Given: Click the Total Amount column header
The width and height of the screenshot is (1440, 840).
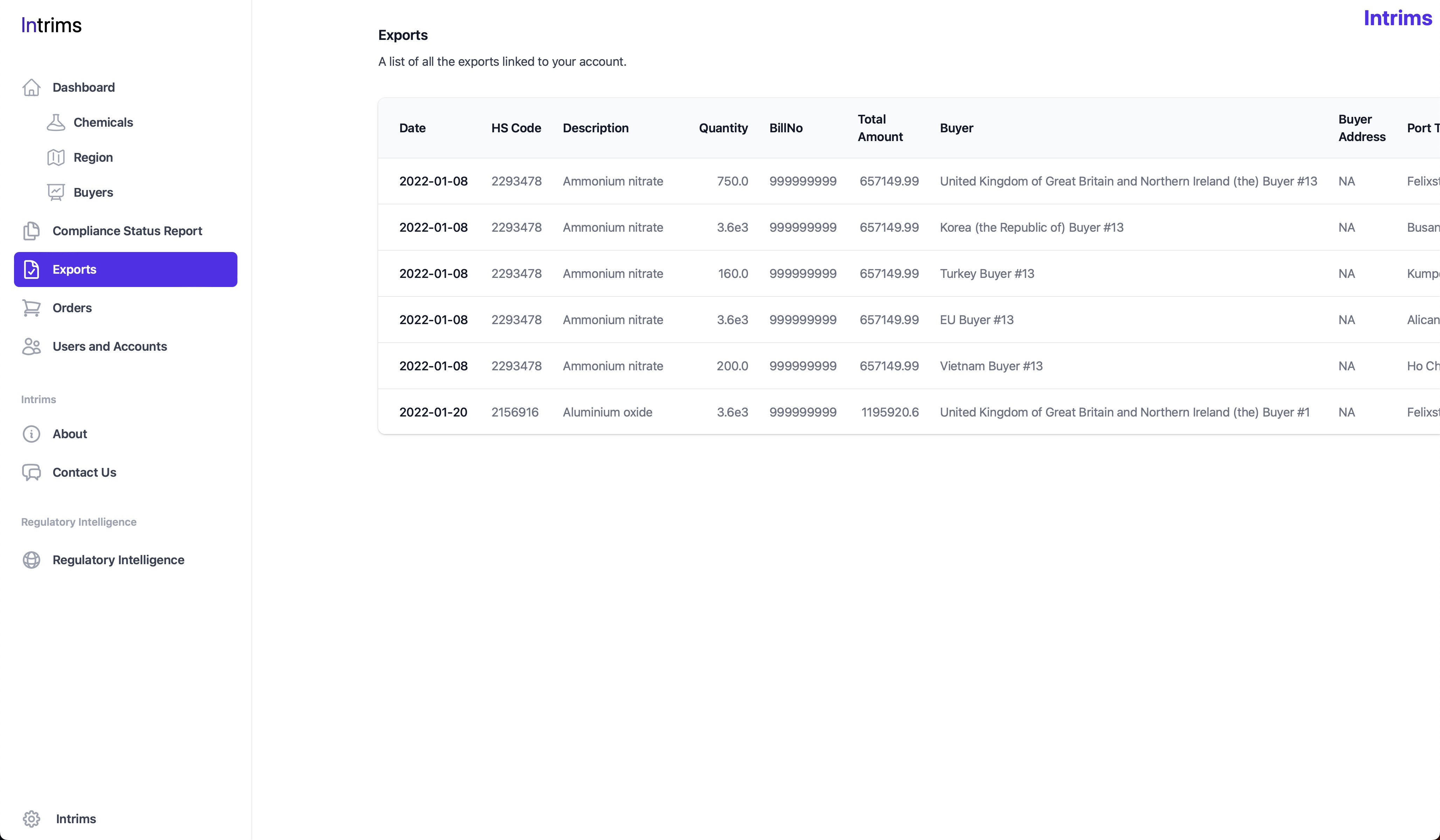Looking at the screenshot, I should click(x=879, y=128).
